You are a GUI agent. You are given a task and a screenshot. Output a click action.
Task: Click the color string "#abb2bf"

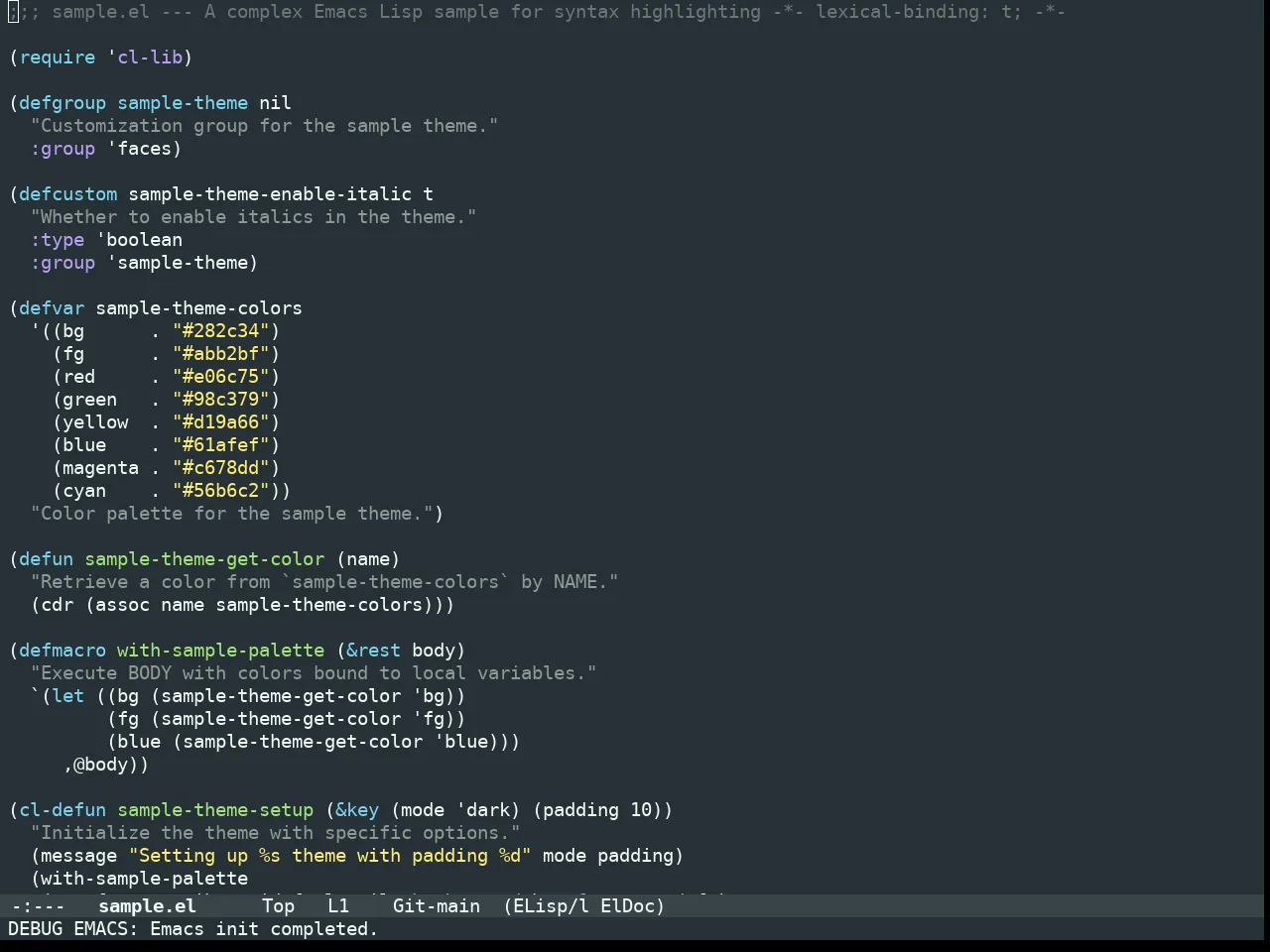click(x=221, y=354)
